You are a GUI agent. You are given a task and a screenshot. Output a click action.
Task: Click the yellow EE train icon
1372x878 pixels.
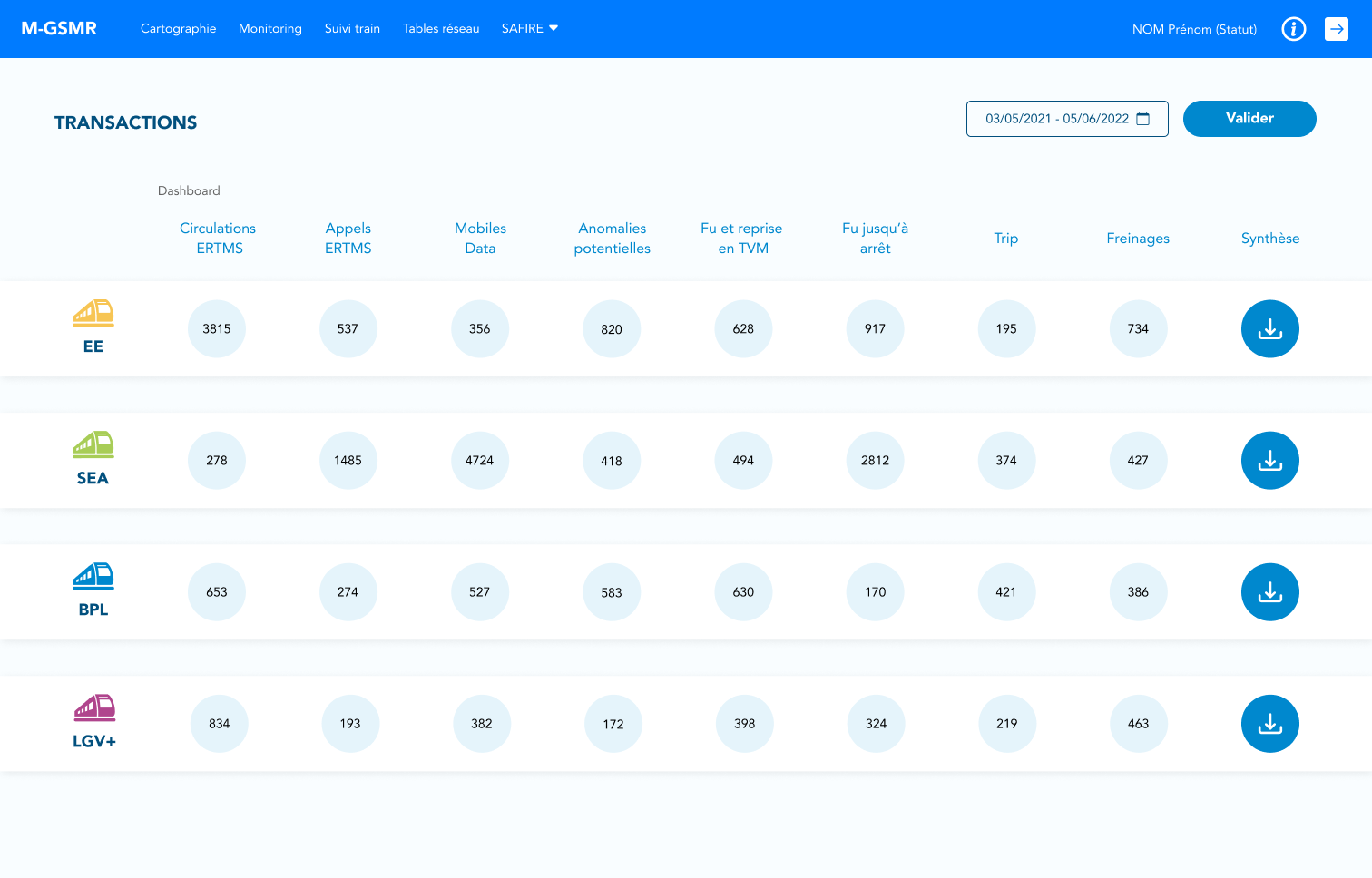click(x=93, y=313)
